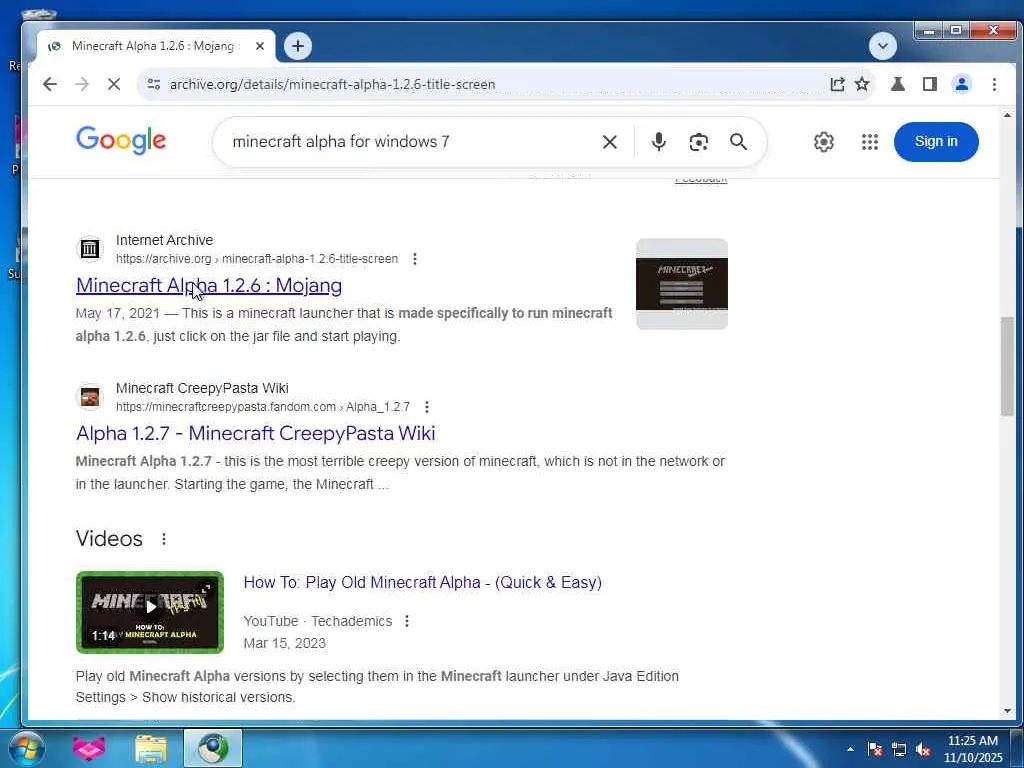Search by image with Lens icon
The image size is (1024, 768).
tap(698, 142)
